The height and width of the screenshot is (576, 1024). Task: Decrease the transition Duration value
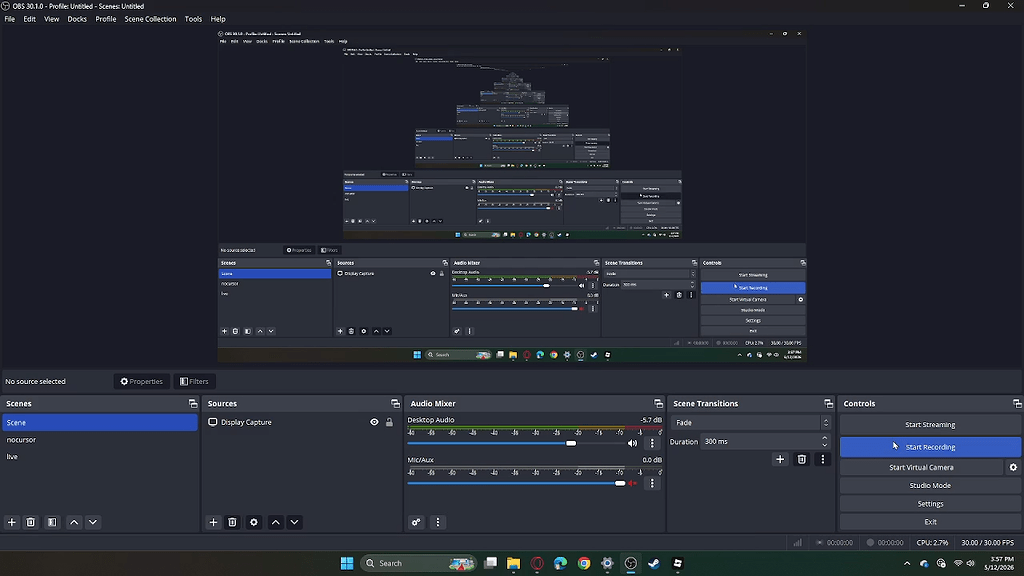tap(825, 445)
